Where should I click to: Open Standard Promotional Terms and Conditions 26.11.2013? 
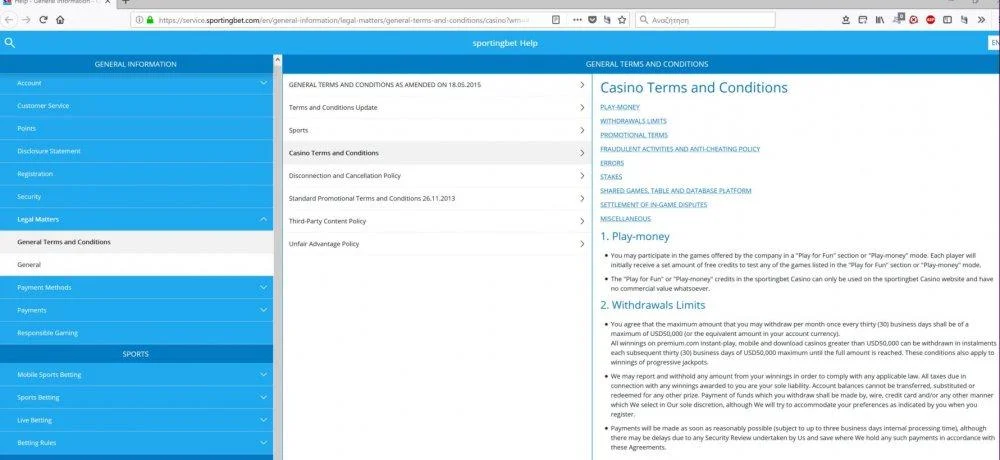[x=437, y=198]
